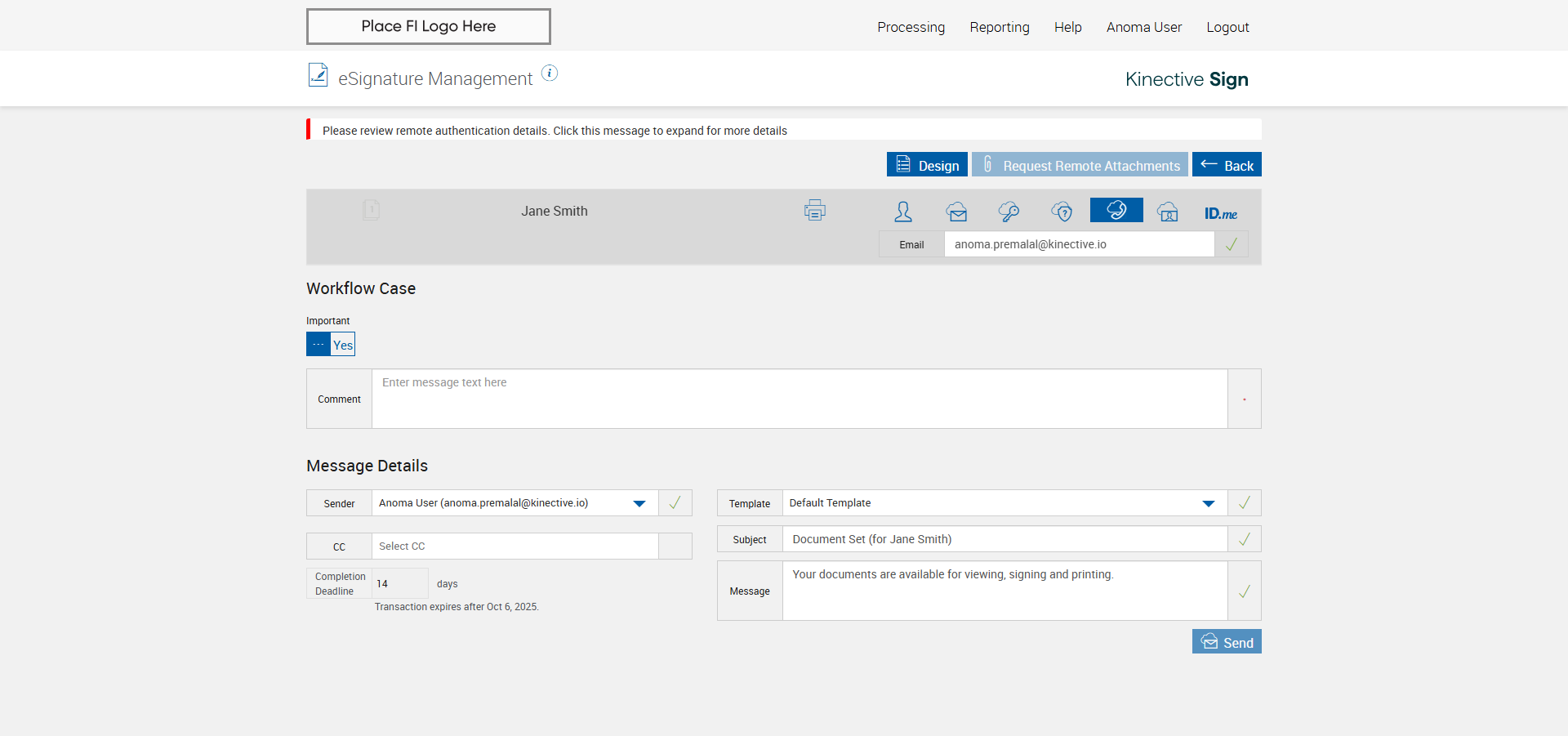Viewport: 1568px width, 736px height.
Task: Click the Back button
Action: (1227, 165)
